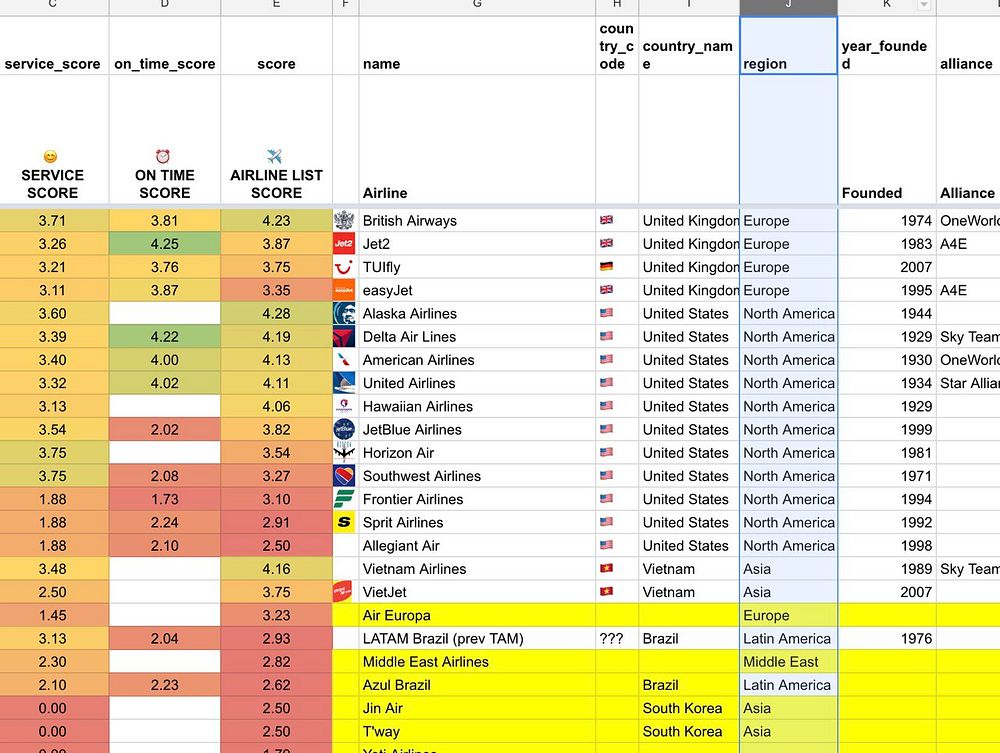1000x753 pixels.
Task: Open the filter dropdown on column K header
Action: pyautogui.click(x=923, y=5)
